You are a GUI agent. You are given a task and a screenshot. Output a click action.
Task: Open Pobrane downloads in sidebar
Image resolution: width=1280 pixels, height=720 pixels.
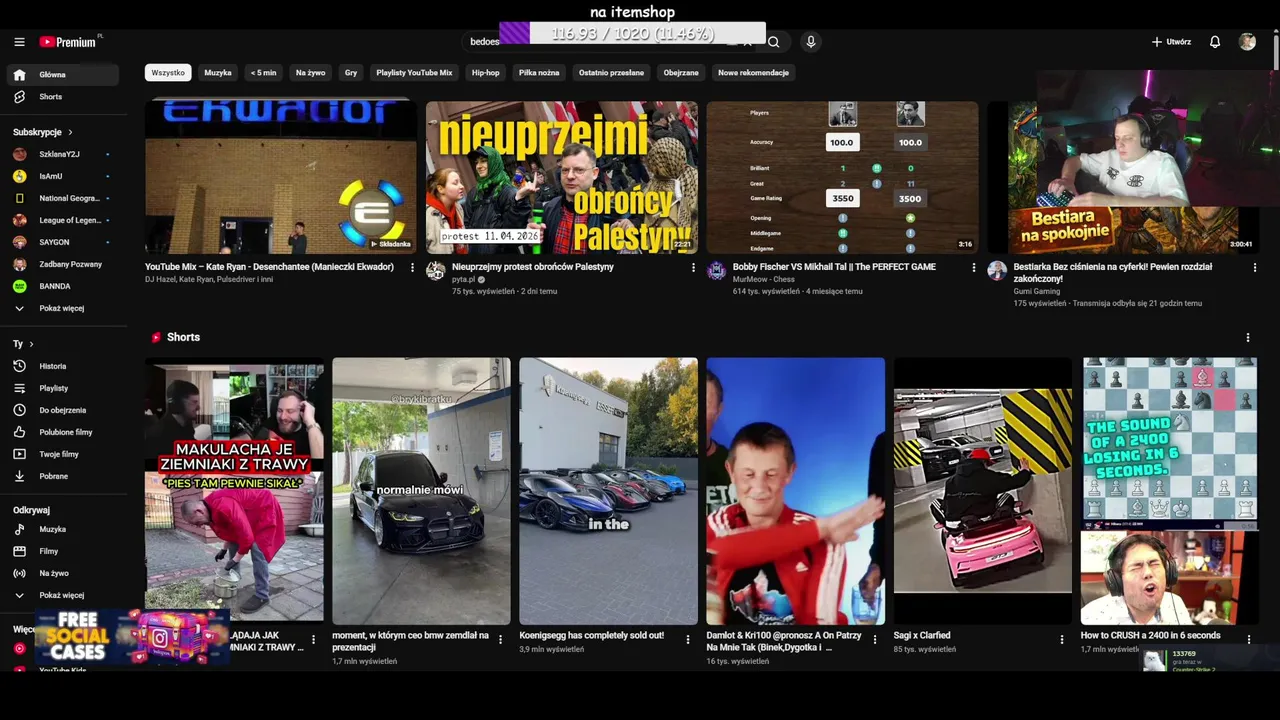coord(63,476)
